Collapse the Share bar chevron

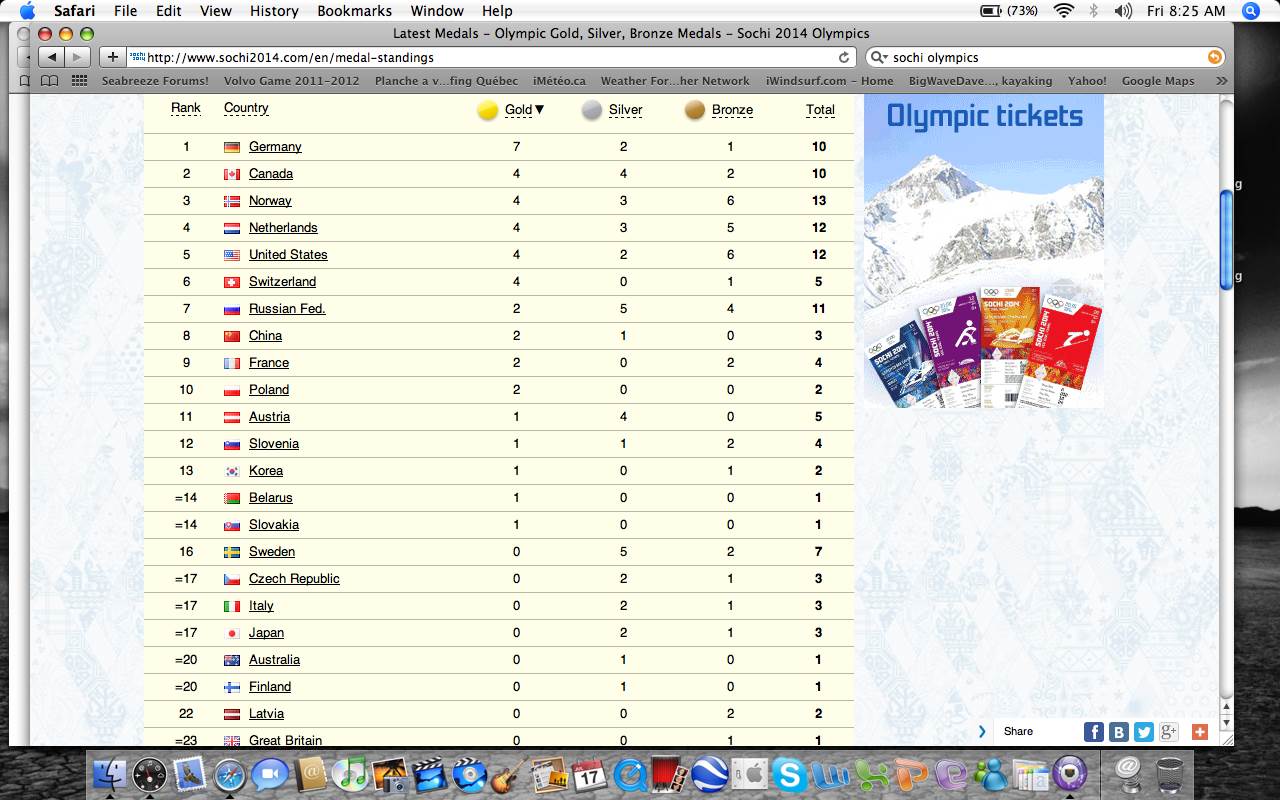point(983,731)
